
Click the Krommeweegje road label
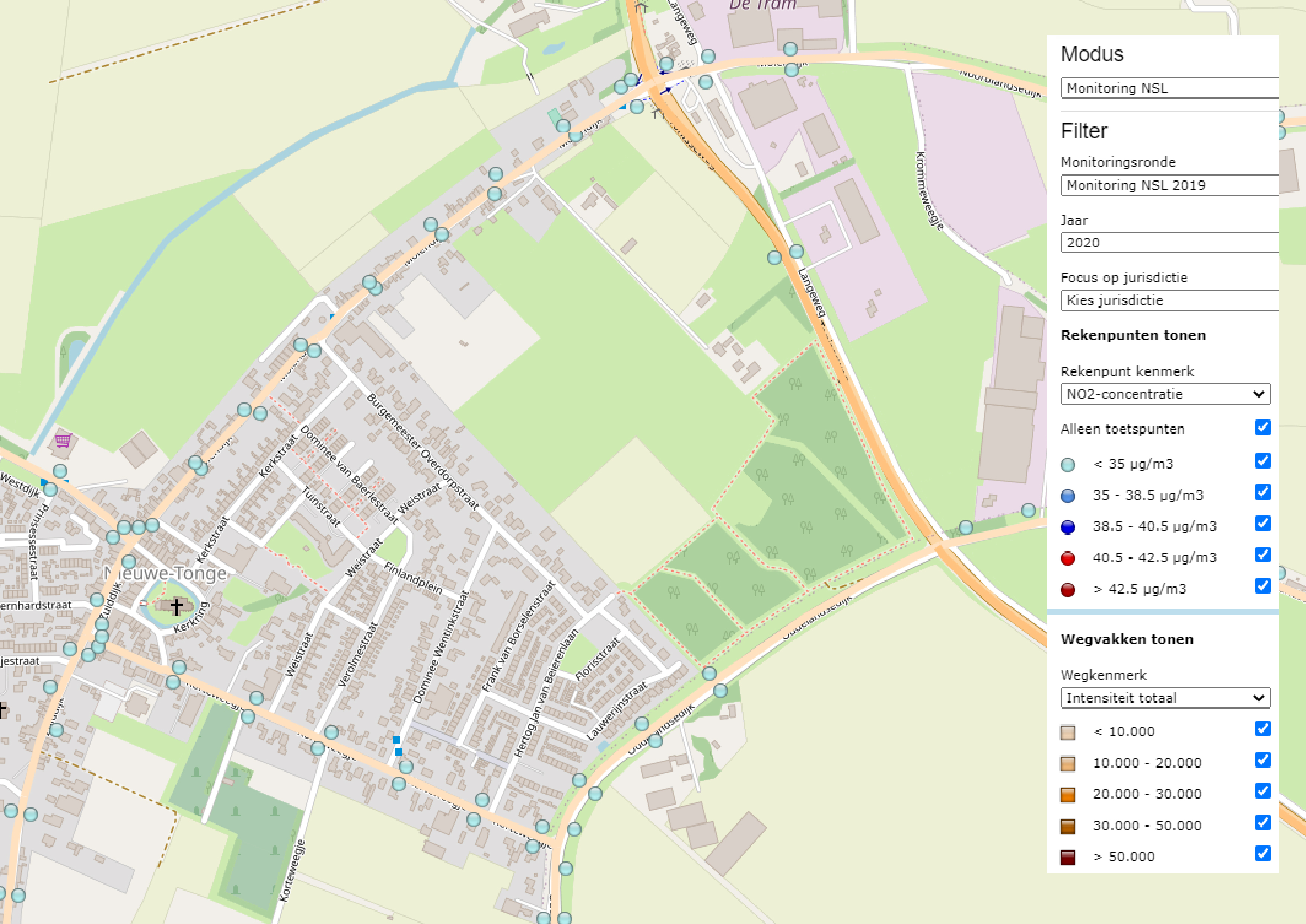(929, 191)
